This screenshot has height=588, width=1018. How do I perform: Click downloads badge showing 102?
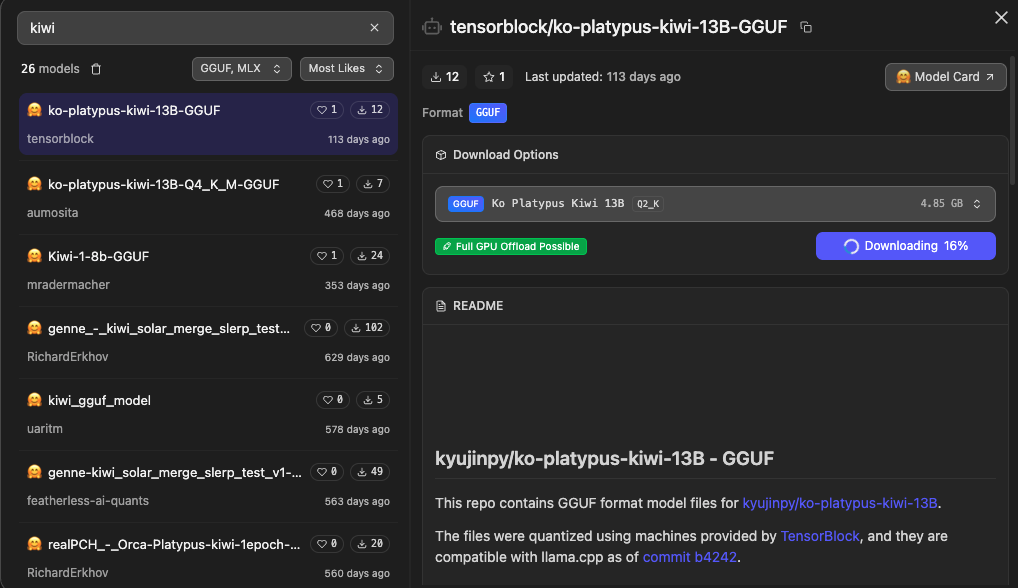click(367, 328)
